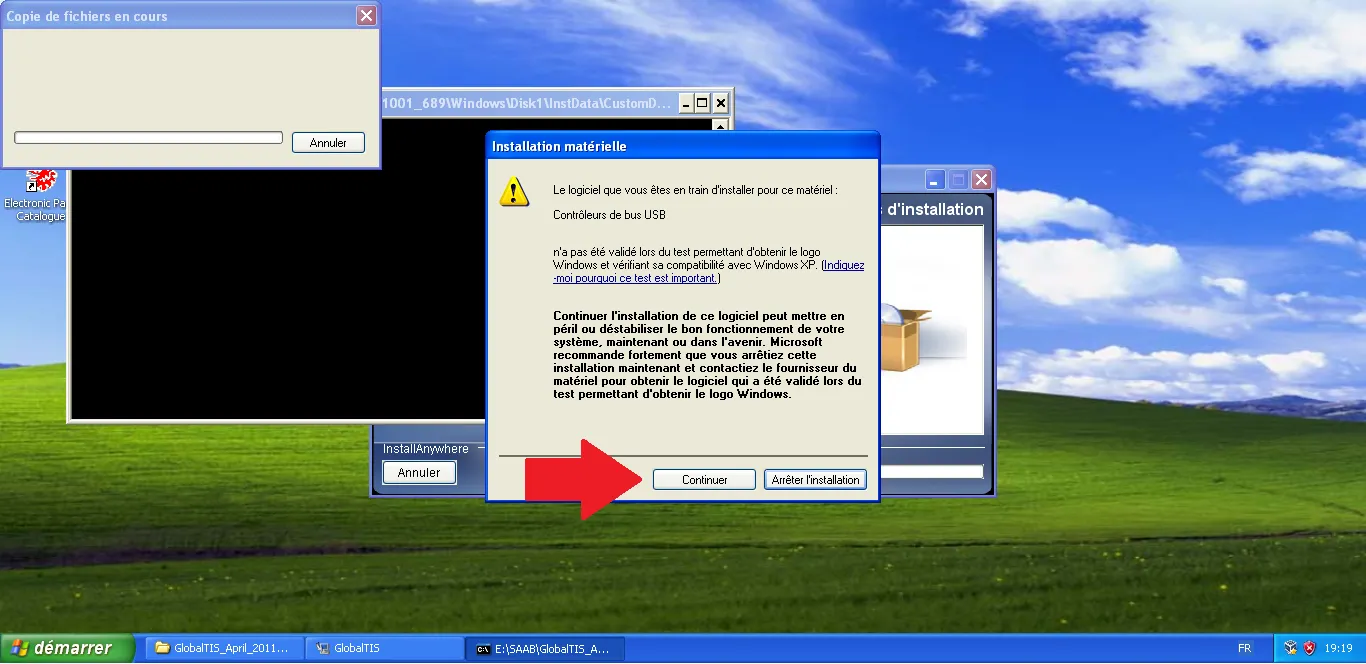Click the Windows Update tray icon
This screenshot has height=664, width=1366.
1288,648
